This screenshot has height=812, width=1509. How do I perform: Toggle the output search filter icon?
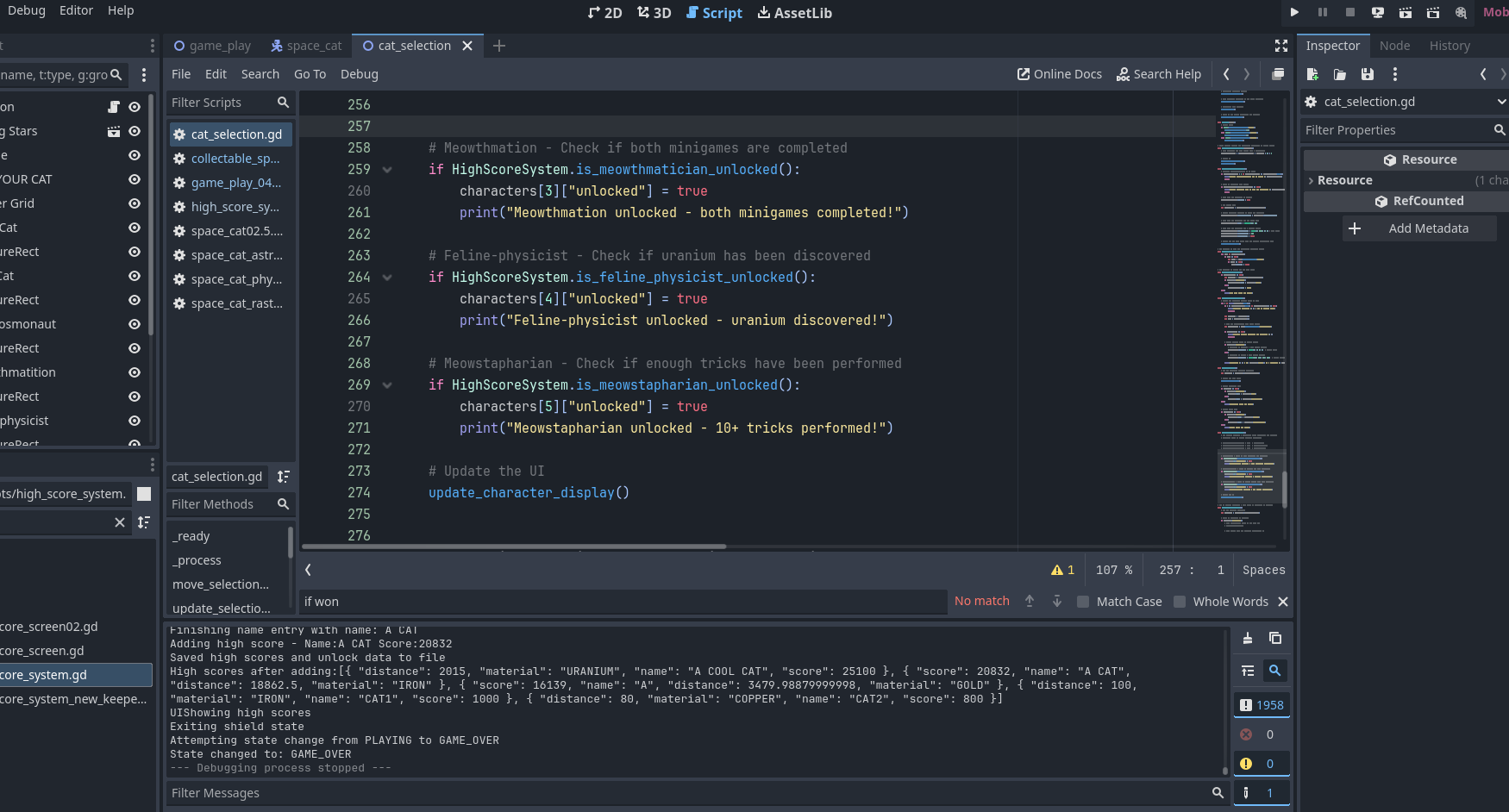click(1274, 671)
